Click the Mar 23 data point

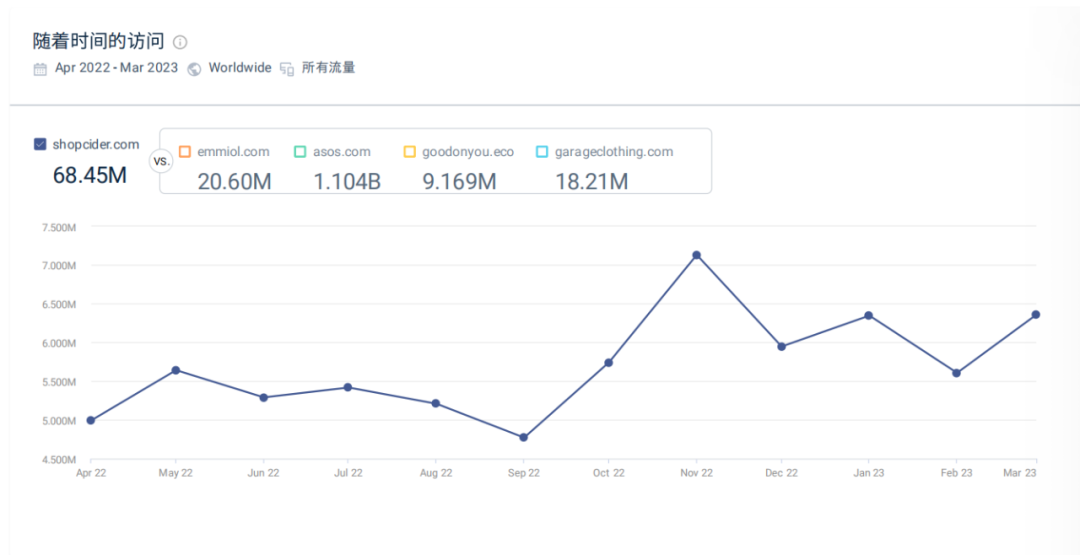pos(1036,314)
